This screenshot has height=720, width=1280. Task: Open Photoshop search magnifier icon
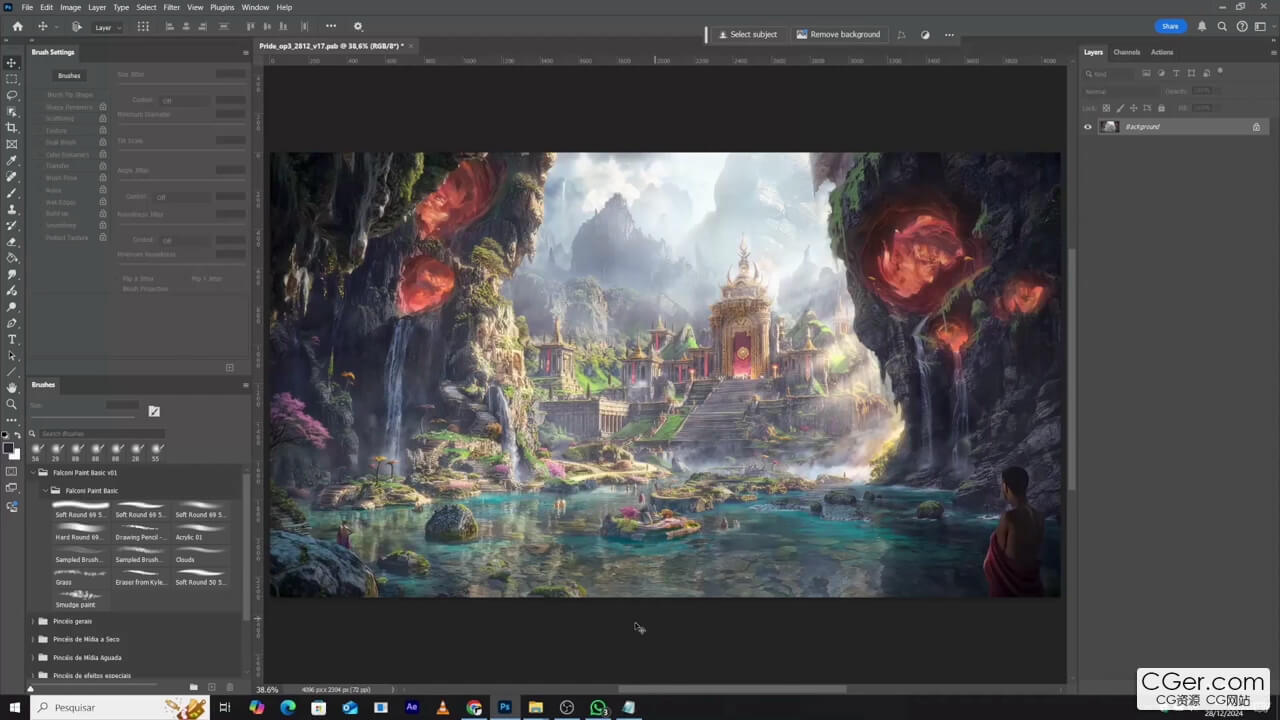(1222, 27)
